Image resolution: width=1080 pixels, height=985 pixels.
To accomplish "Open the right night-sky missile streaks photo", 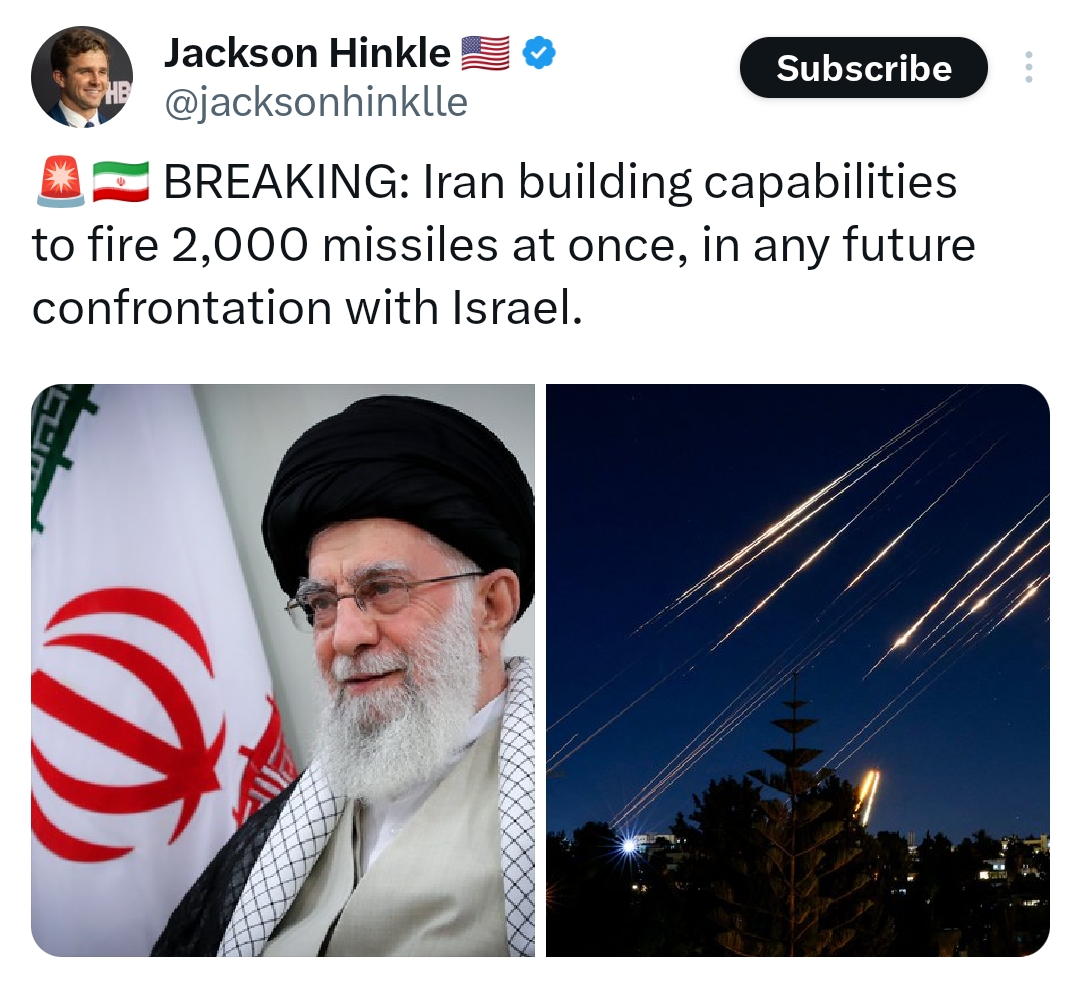I will pyautogui.click(x=798, y=670).
